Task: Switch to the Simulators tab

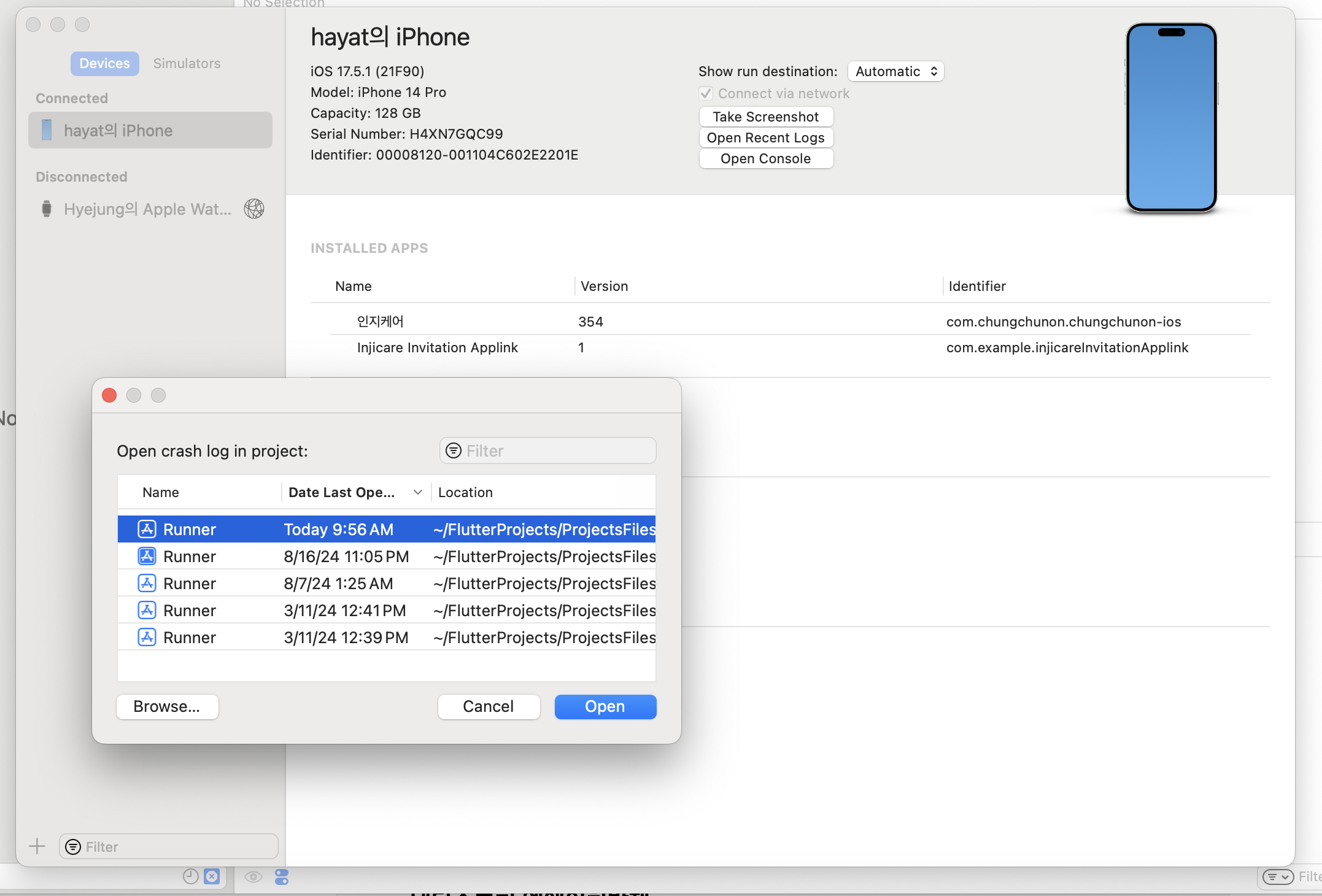Action: point(187,63)
